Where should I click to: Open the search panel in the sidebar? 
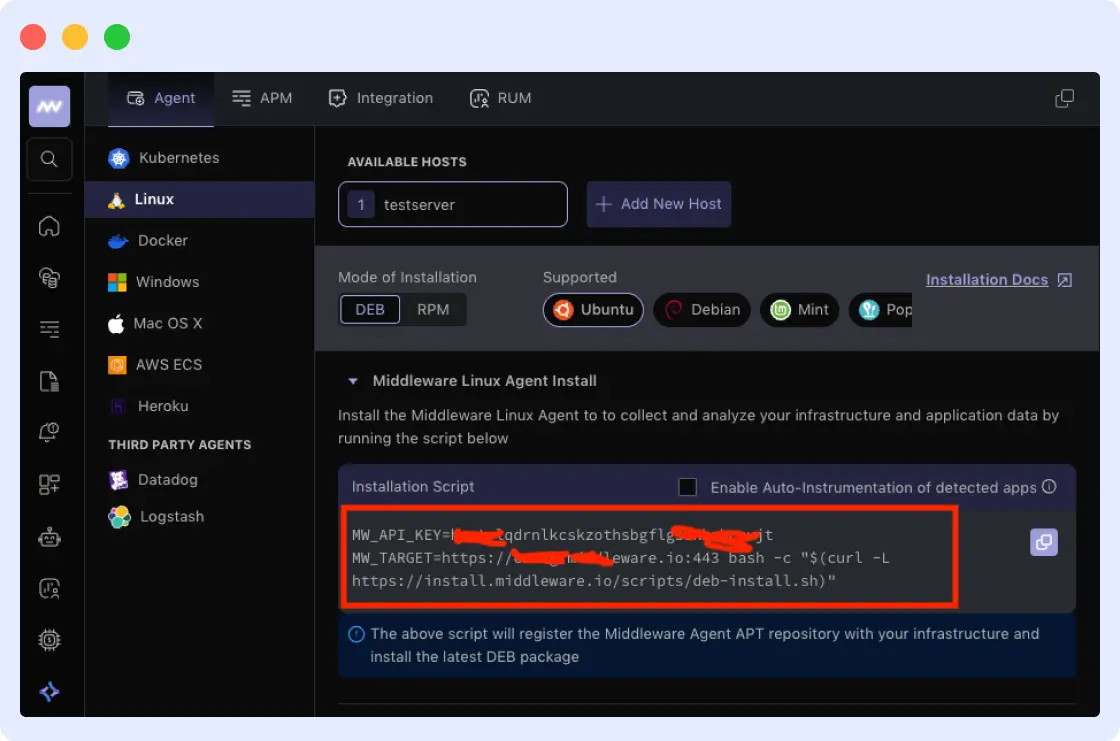click(x=49, y=159)
